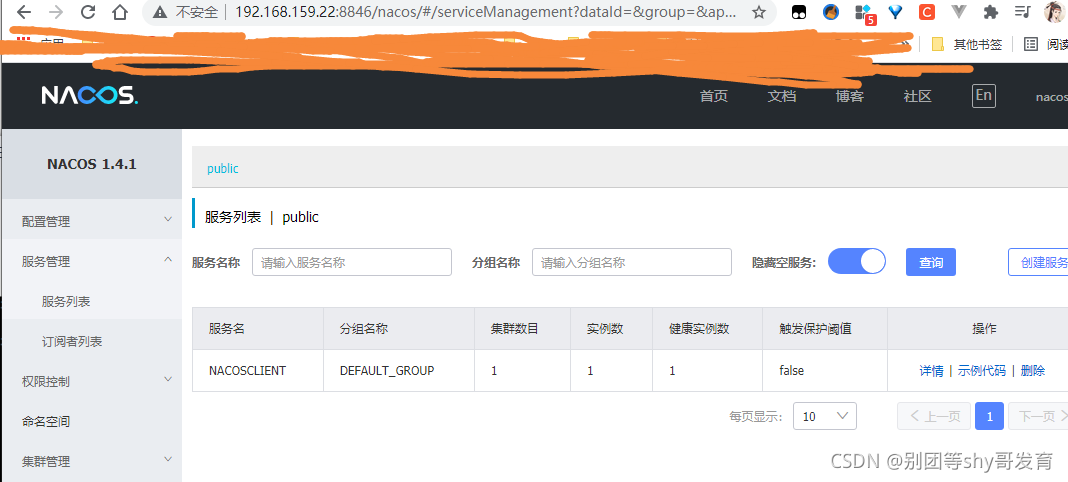Select 订阅者列表 in the sidebar
Viewport: 1068px width, 482px height.
[91, 342]
